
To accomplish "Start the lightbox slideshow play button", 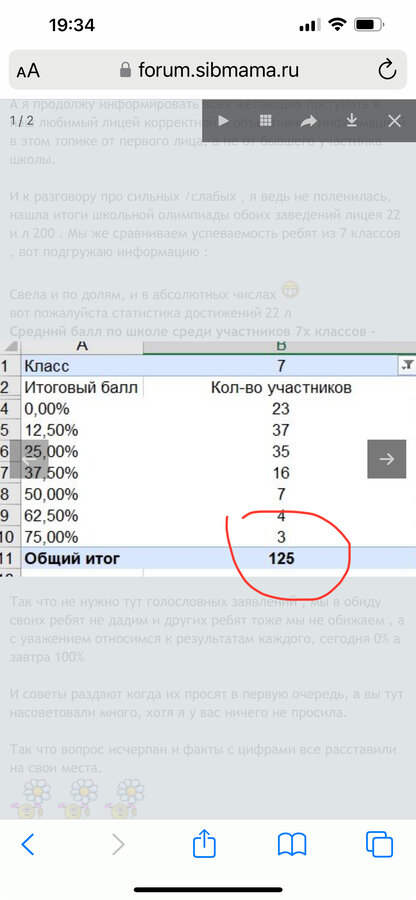I will 223,121.
